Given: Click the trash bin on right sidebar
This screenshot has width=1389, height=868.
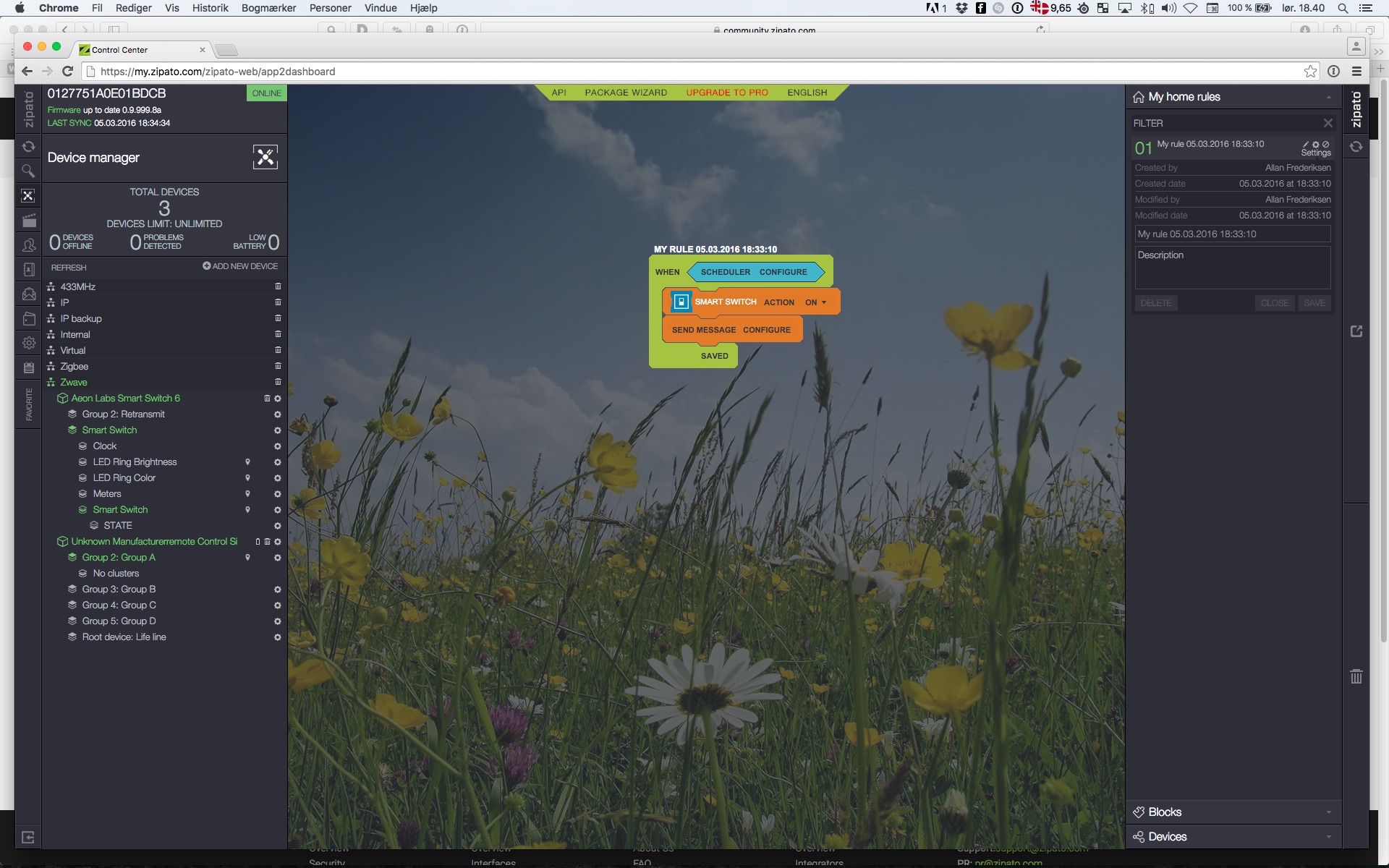Looking at the screenshot, I should click(1356, 676).
